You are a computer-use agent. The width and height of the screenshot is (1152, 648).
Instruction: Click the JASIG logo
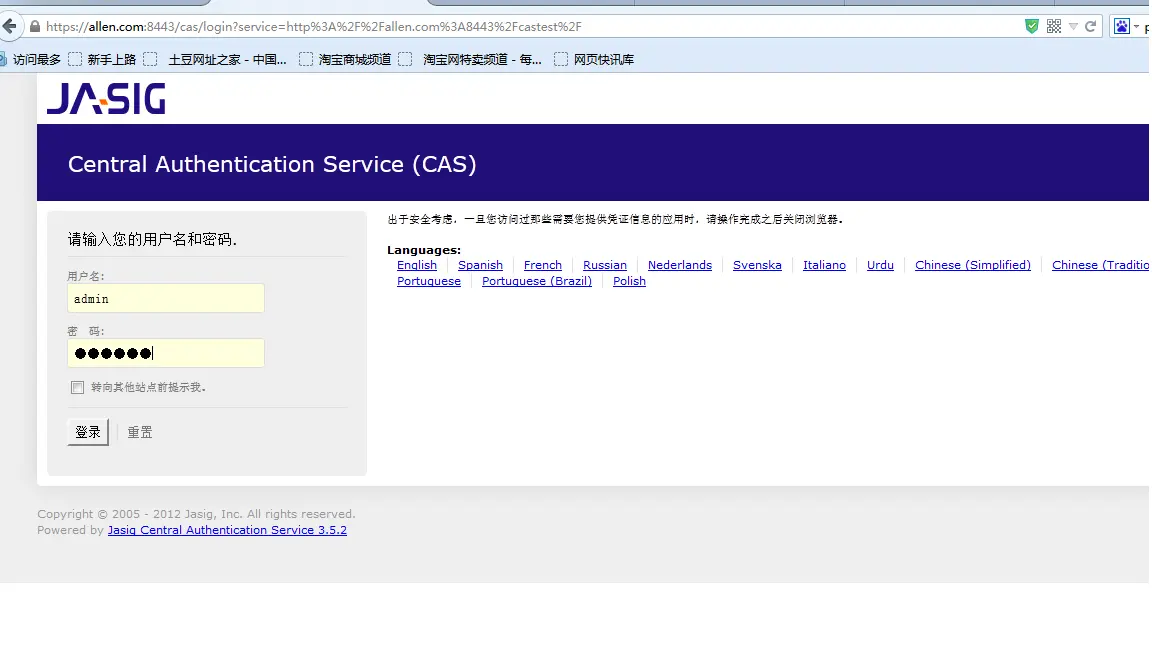tap(107, 98)
